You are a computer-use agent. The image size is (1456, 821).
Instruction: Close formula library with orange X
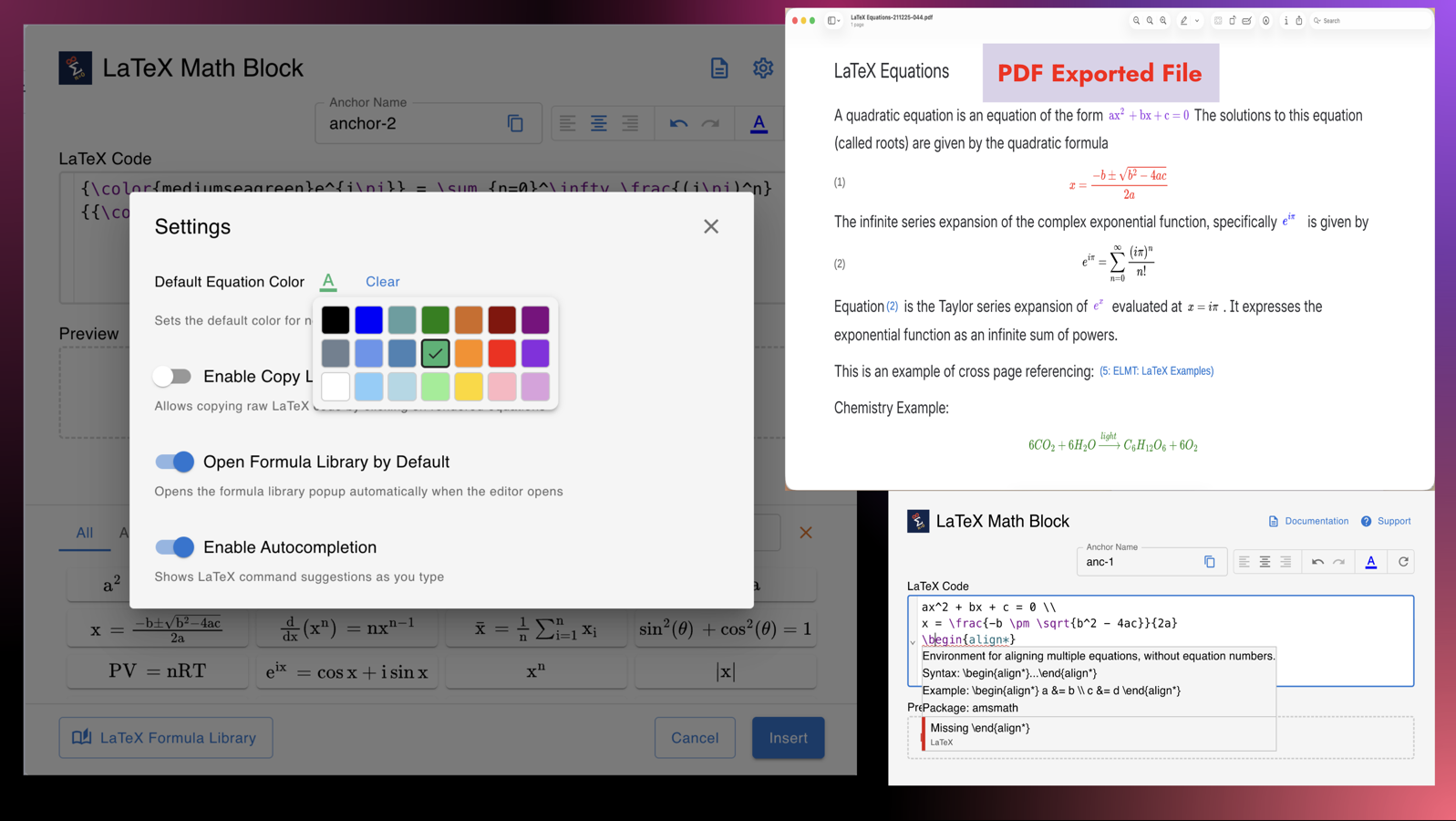806,533
